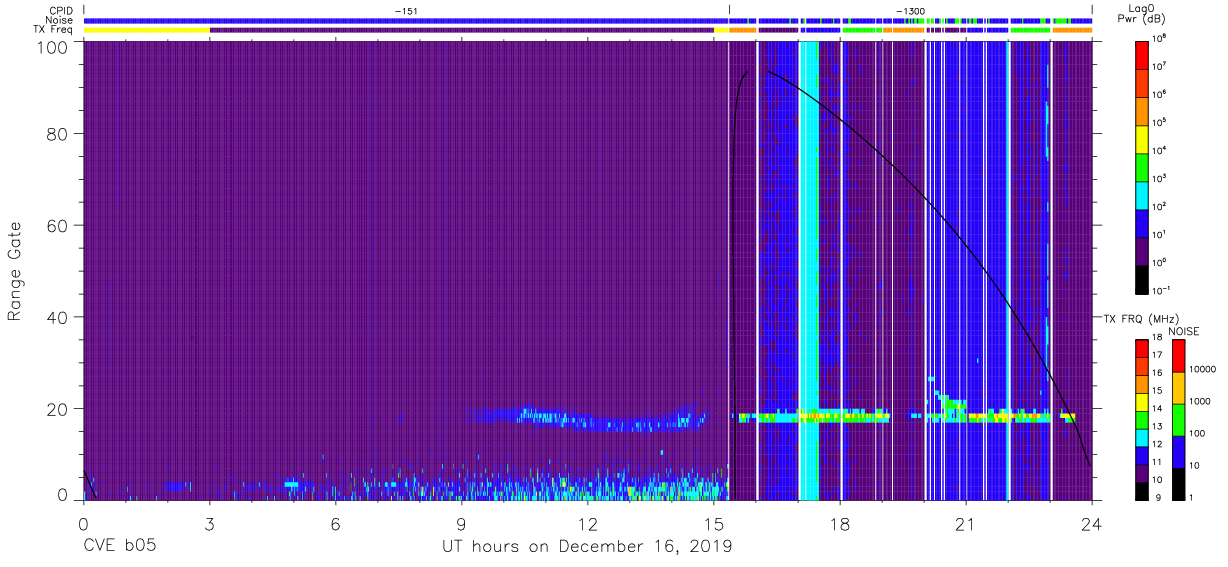Screen dimensions: 1228x567
Task: Click the x-axis tick label '12'
Action: (587, 523)
